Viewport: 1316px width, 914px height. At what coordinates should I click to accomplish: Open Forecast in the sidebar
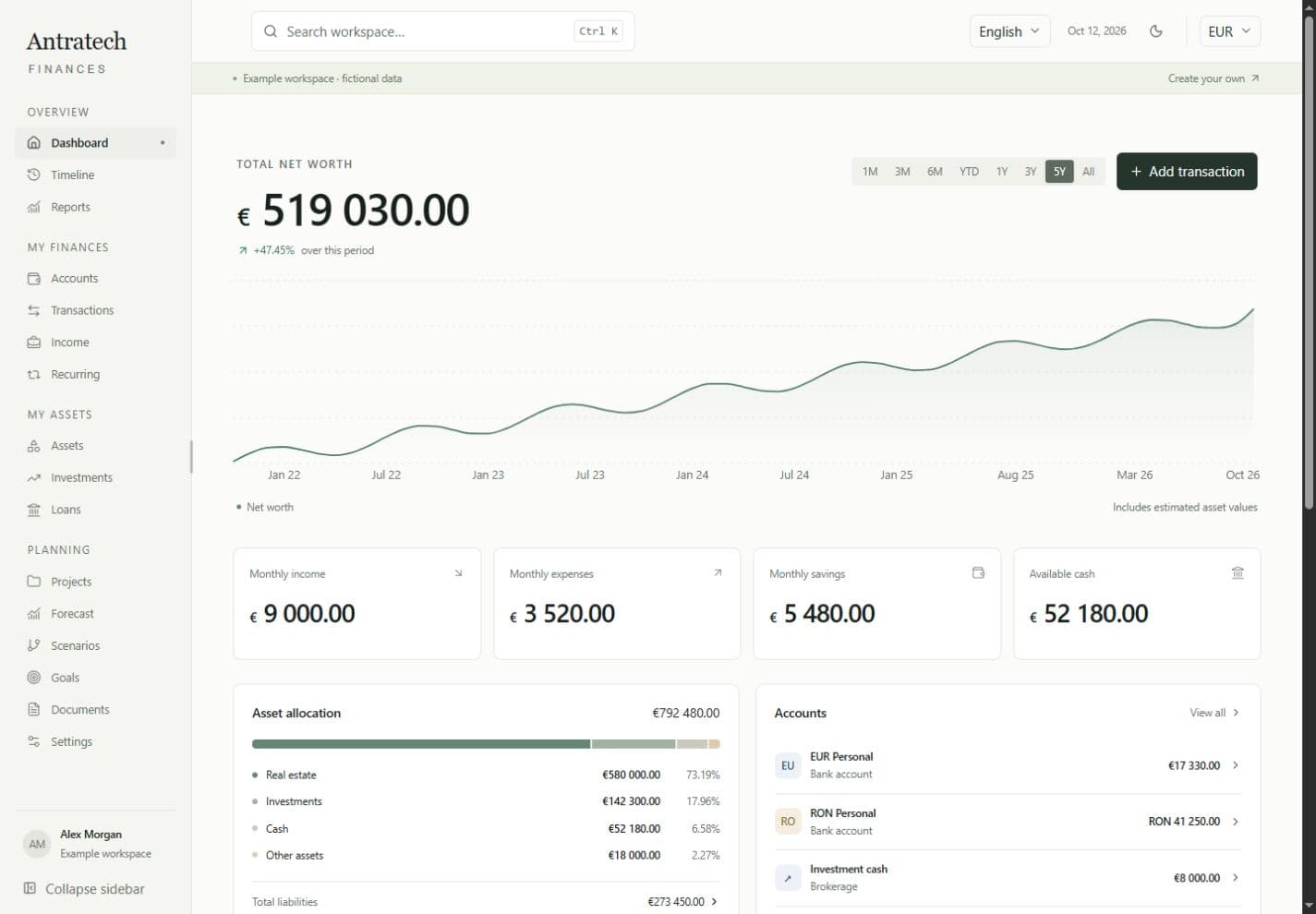coord(95,614)
